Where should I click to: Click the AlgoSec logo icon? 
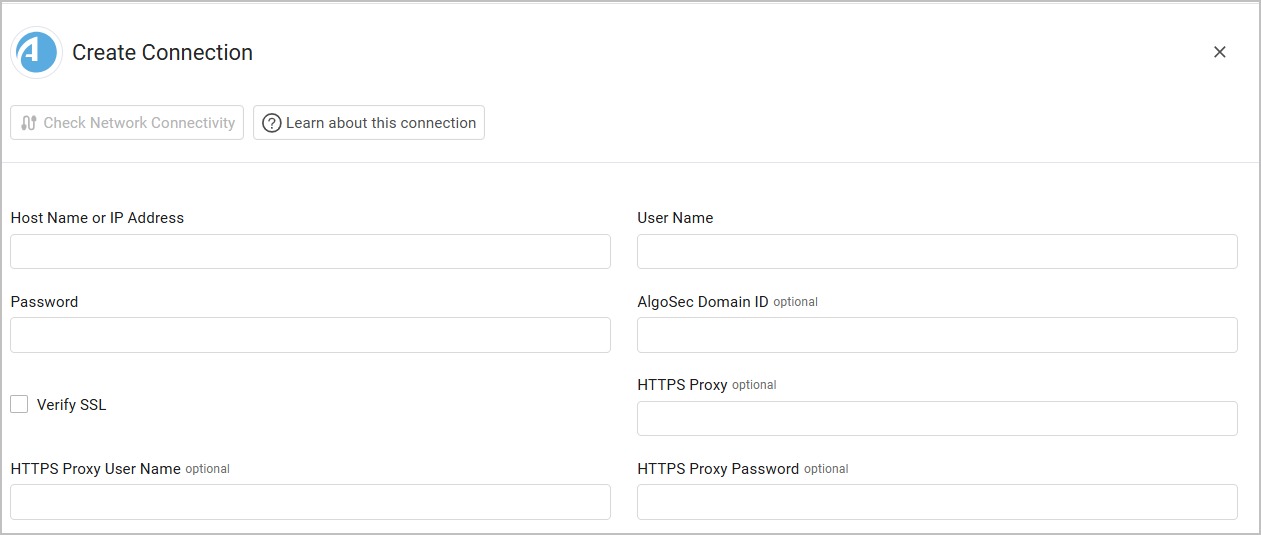(37, 52)
